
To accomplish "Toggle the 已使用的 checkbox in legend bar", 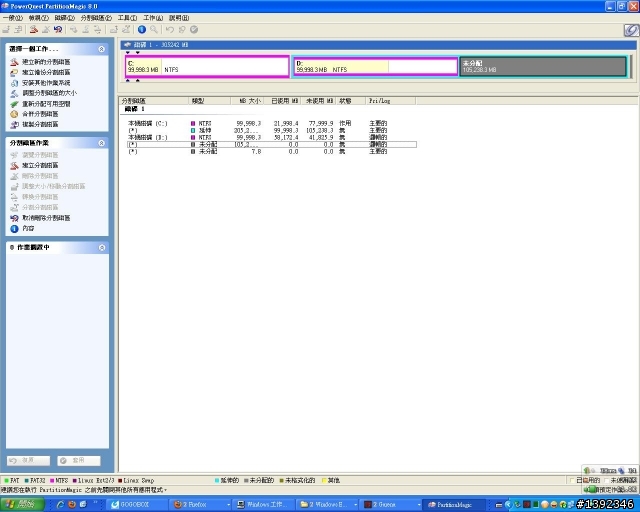I will tap(572, 480).
